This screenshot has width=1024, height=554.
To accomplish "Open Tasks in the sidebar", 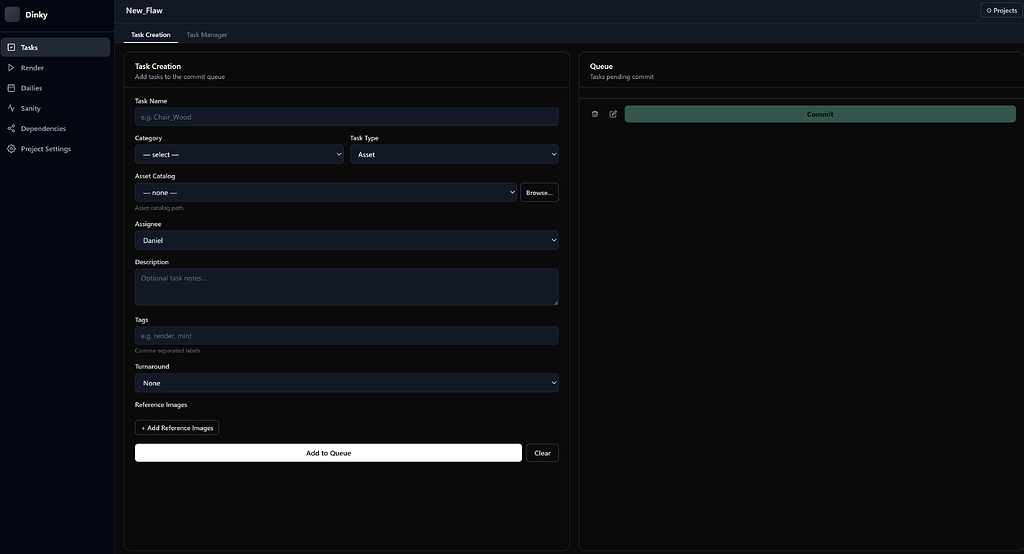I will (x=56, y=47).
